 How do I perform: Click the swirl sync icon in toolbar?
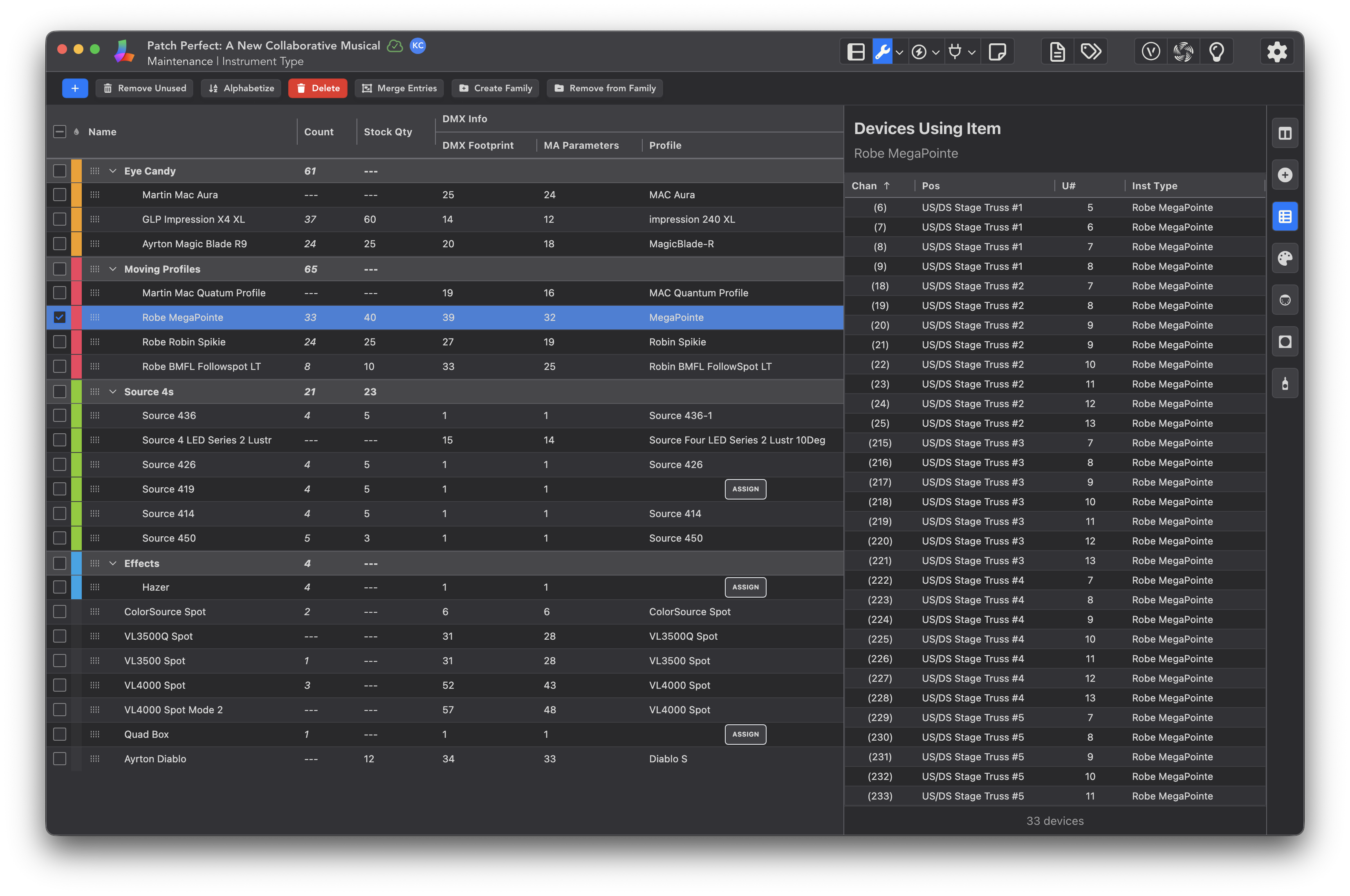(x=1183, y=52)
